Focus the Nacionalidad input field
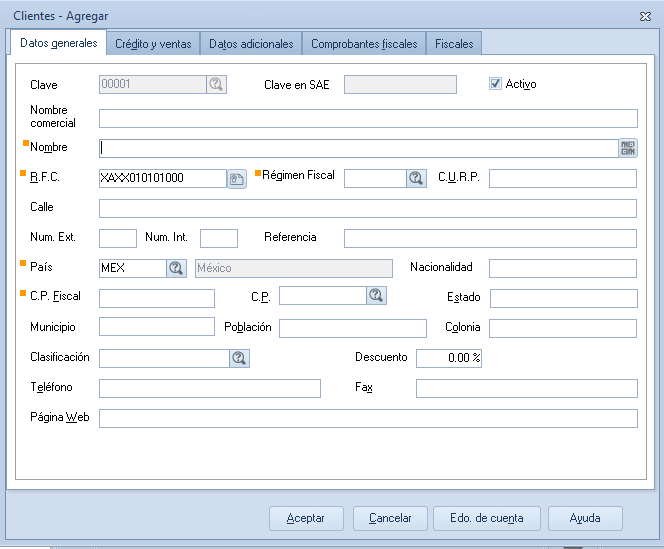The image size is (664, 549). [563, 269]
